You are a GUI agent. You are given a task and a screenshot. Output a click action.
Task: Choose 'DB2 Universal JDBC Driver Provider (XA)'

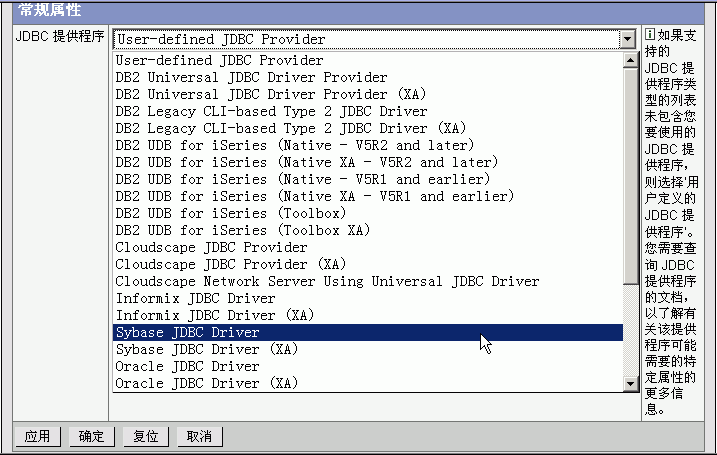(x=368, y=94)
